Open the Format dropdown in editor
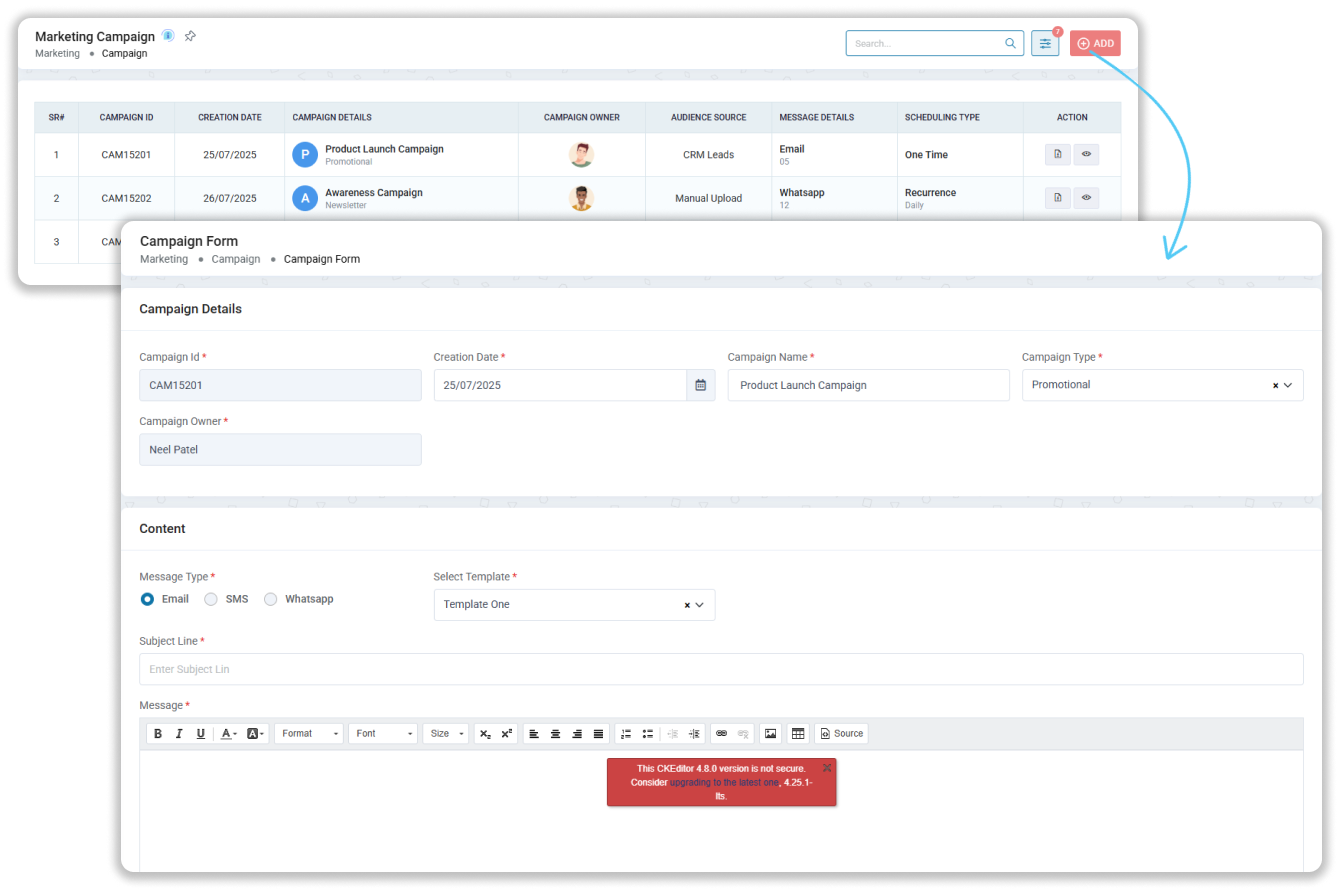Viewport: 1340px width, 890px height. coord(309,734)
